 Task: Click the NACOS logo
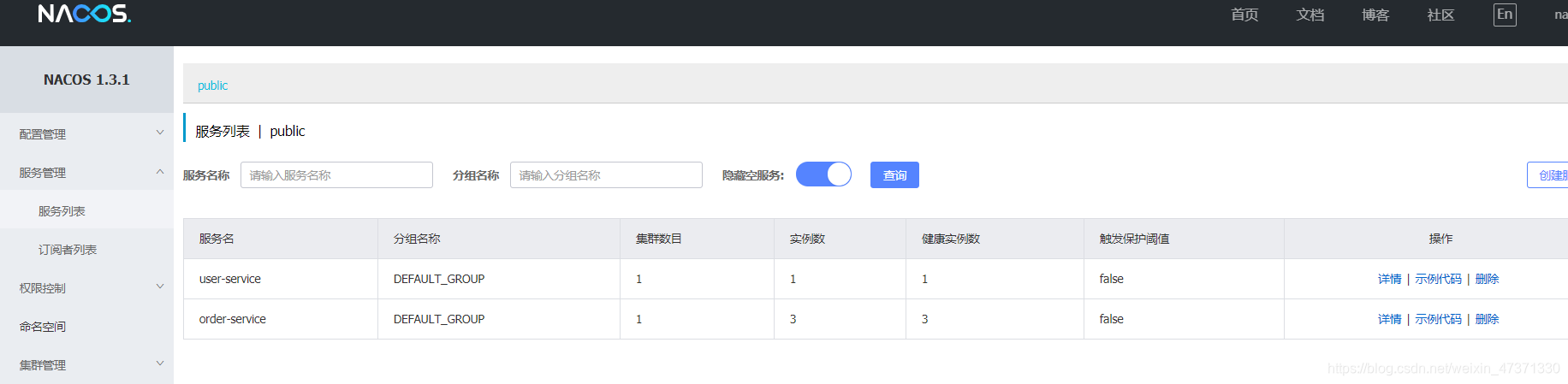point(84,14)
